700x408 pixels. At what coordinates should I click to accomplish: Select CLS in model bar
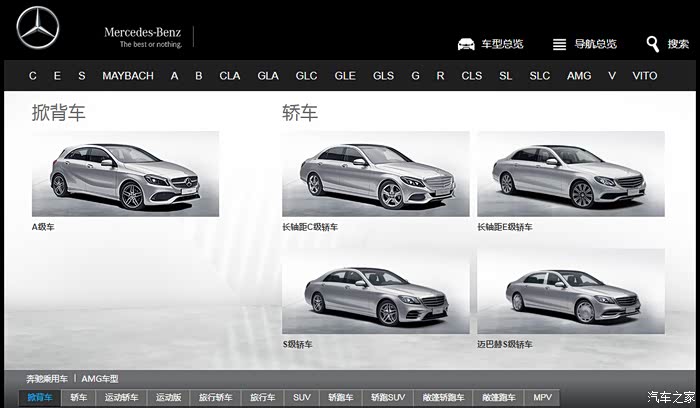[472, 76]
